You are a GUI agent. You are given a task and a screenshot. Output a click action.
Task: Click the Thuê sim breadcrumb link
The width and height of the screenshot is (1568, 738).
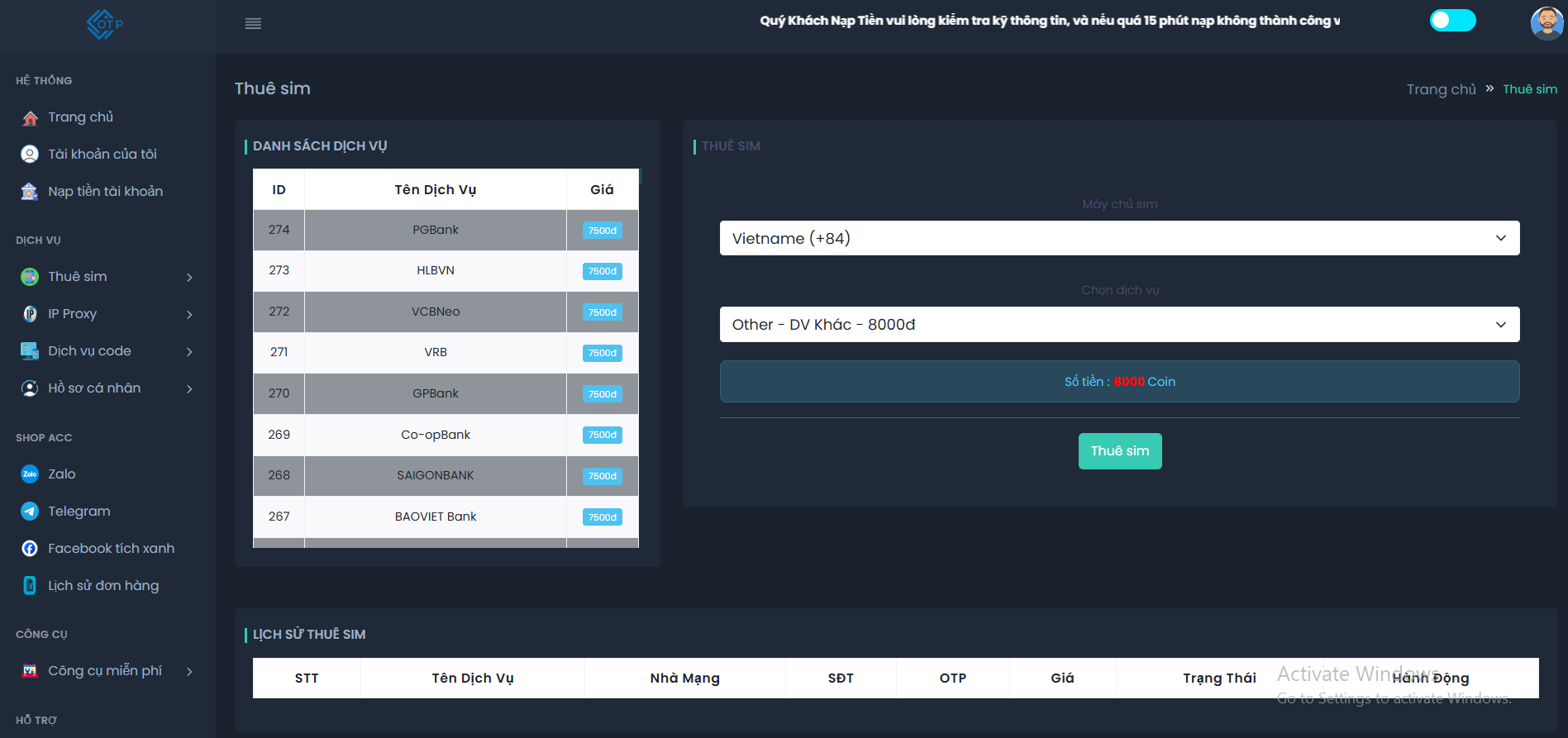click(x=1529, y=89)
